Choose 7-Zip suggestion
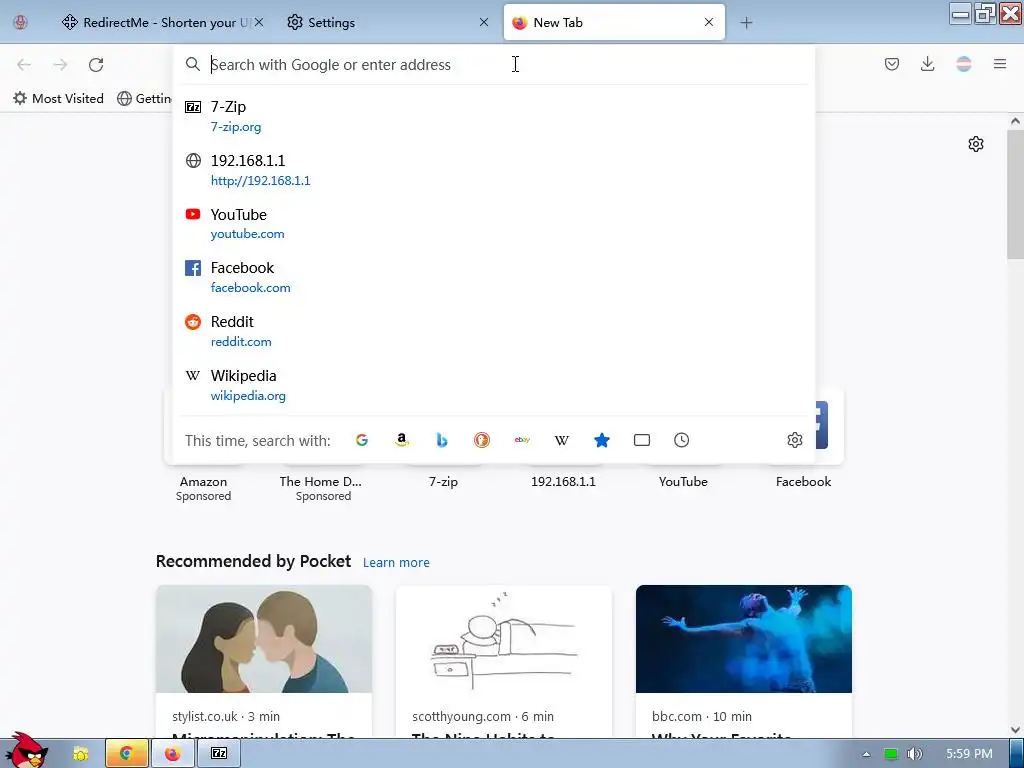Image resolution: width=1024 pixels, height=768 pixels. click(x=494, y=116)
